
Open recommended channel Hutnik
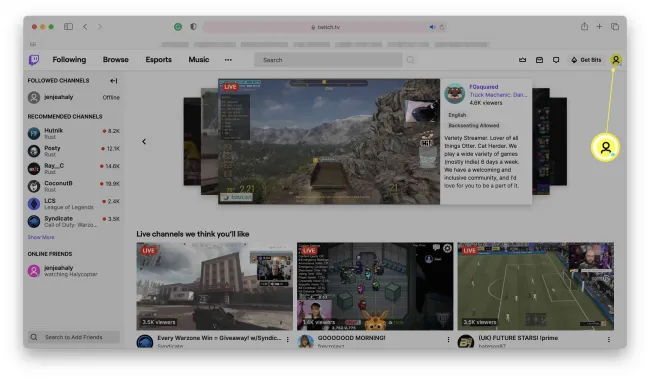click(73, 133)
